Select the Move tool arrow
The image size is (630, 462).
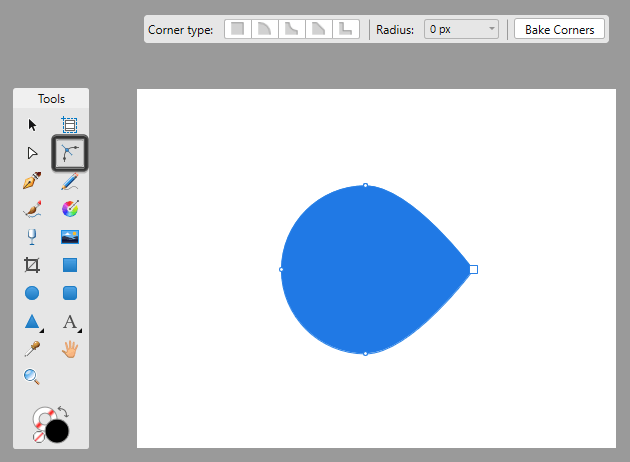click(32, 125)
